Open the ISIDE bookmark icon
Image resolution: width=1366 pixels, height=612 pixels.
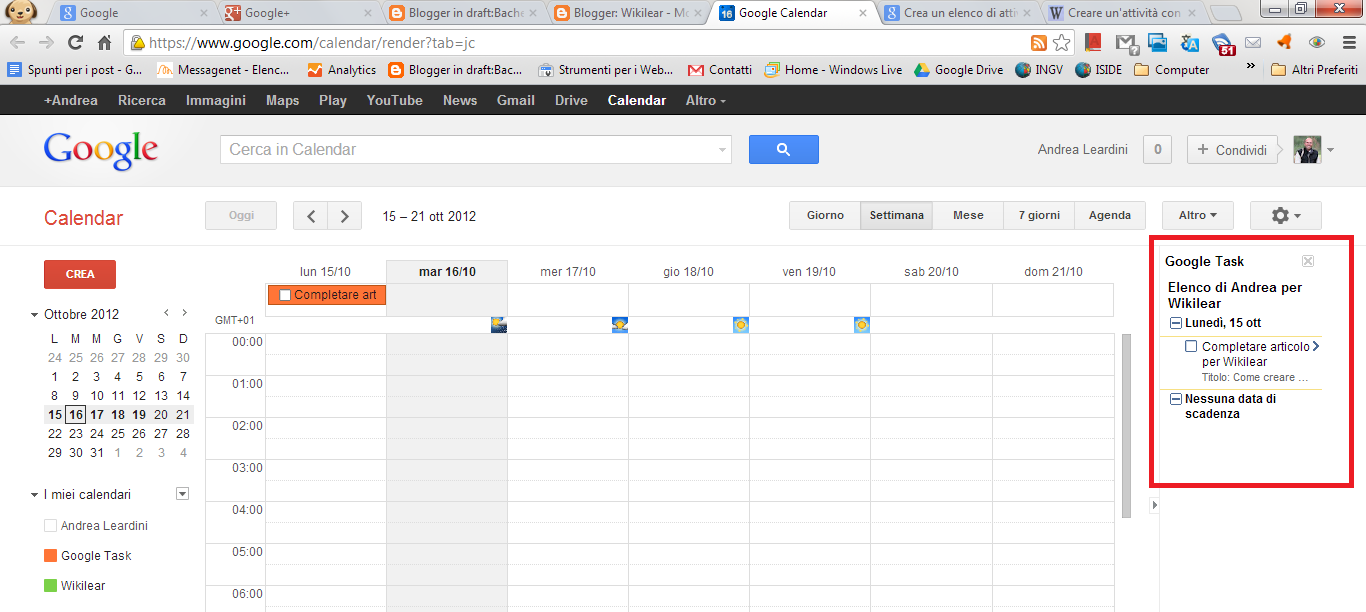pos(1085,69)
